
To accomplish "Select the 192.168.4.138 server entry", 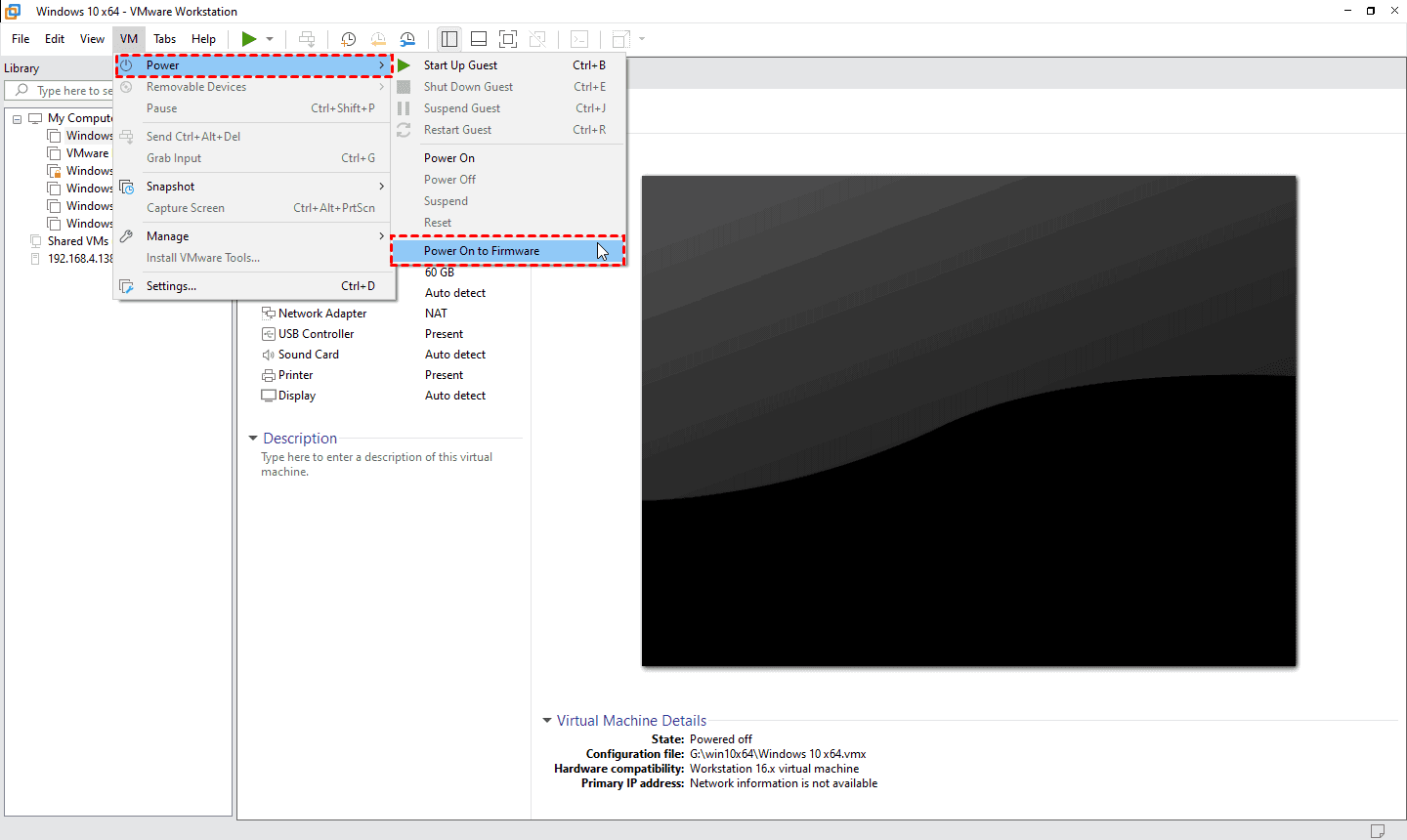I will pos(80,259).
